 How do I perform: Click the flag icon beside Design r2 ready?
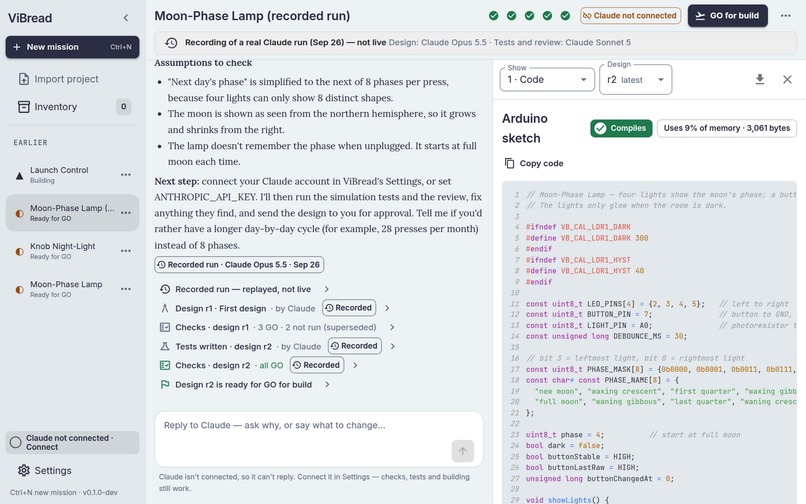(x=165, y=385)
